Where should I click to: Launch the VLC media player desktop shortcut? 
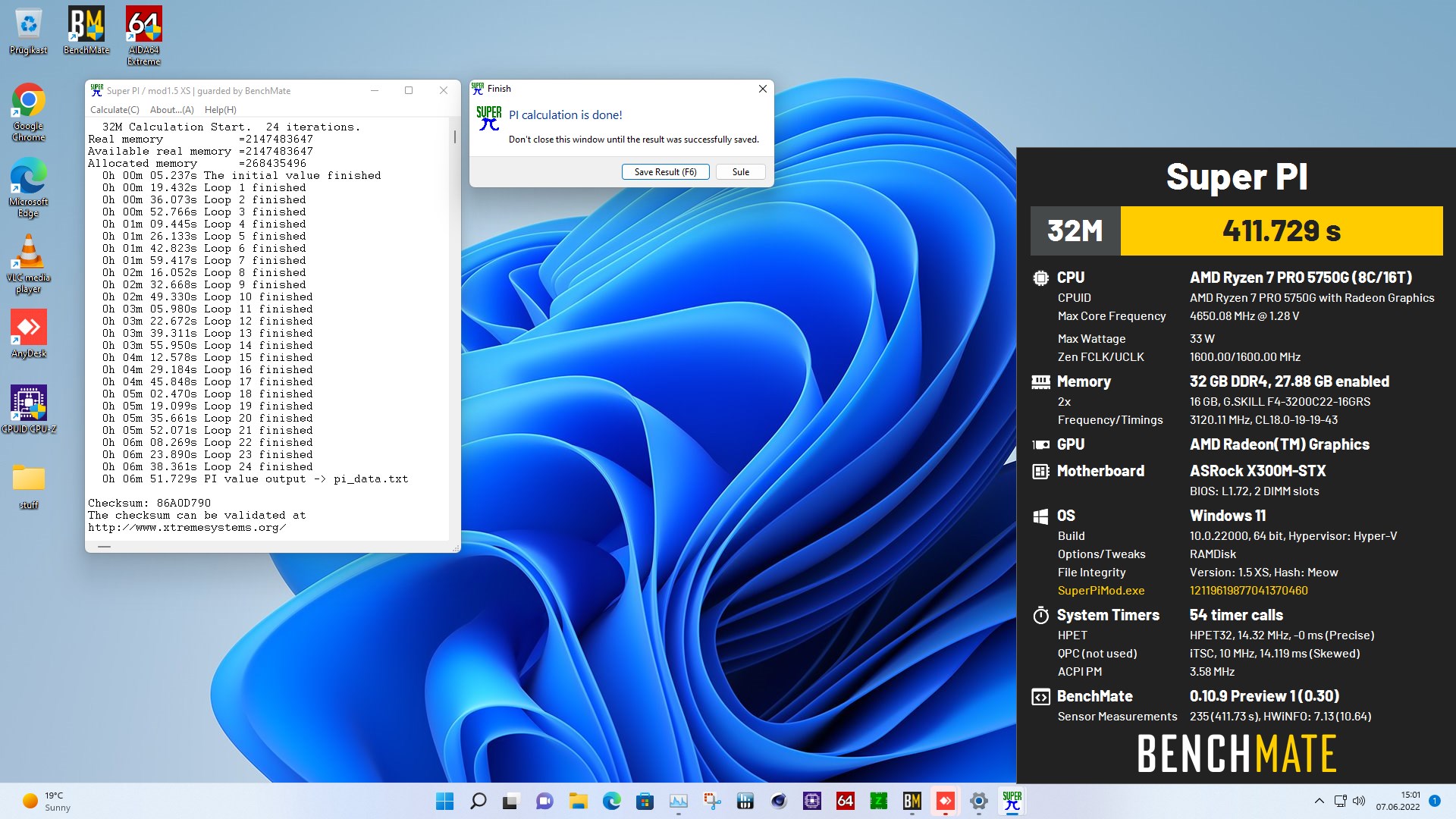(28, 264)
